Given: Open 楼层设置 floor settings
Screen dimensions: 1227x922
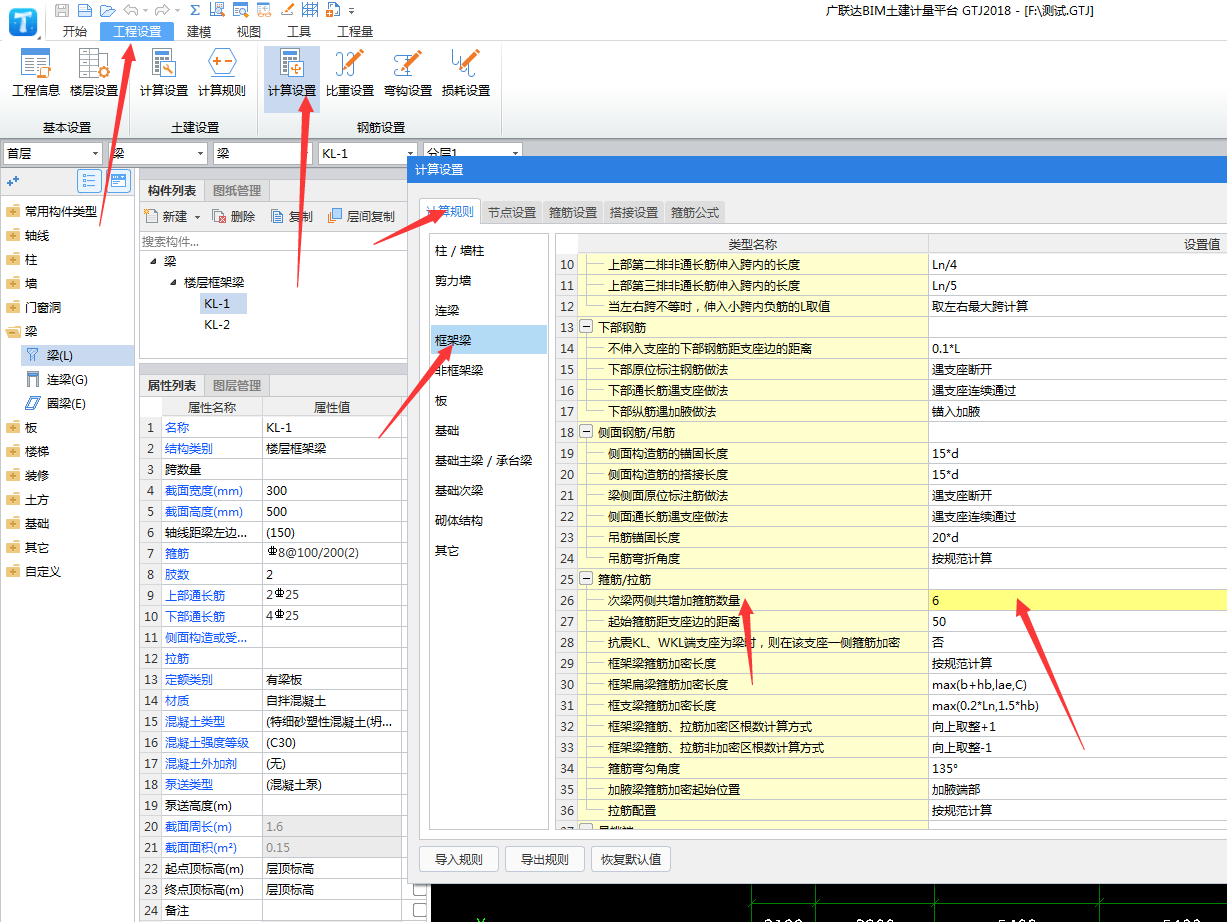Looking at the screenshot, I should [x=94, y=74].
